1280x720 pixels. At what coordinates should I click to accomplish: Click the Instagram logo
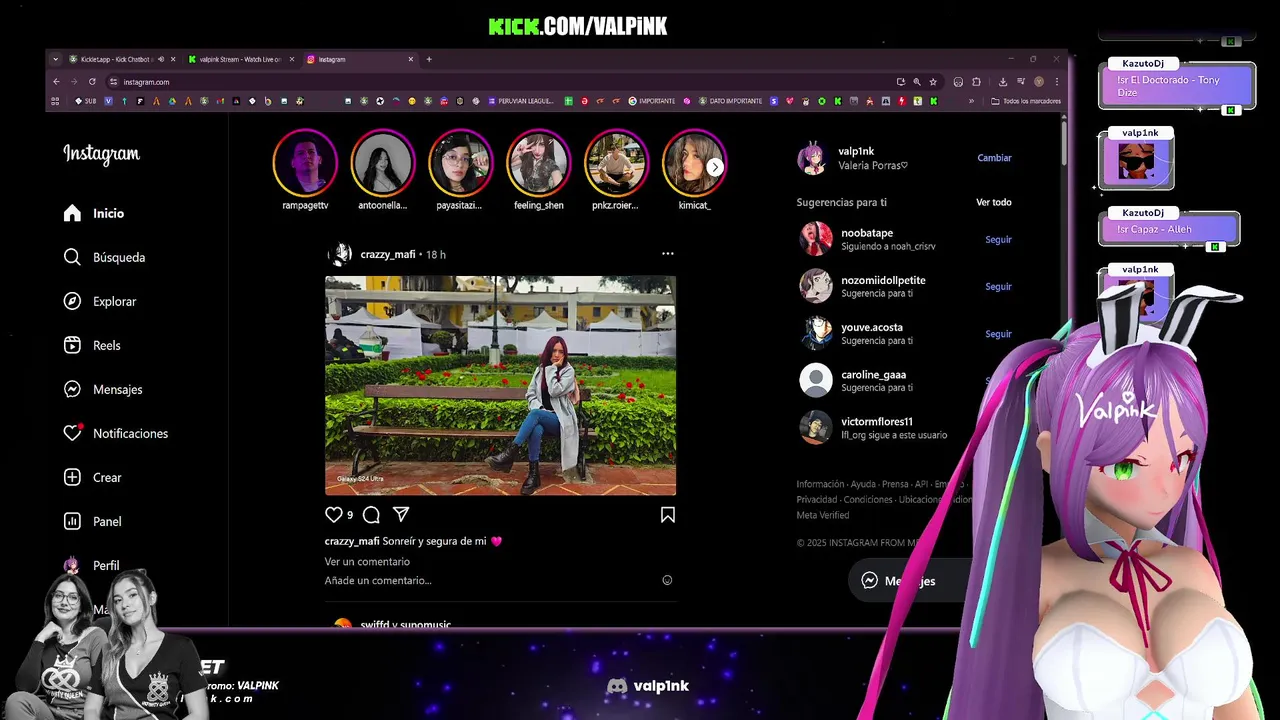[101, 154]
